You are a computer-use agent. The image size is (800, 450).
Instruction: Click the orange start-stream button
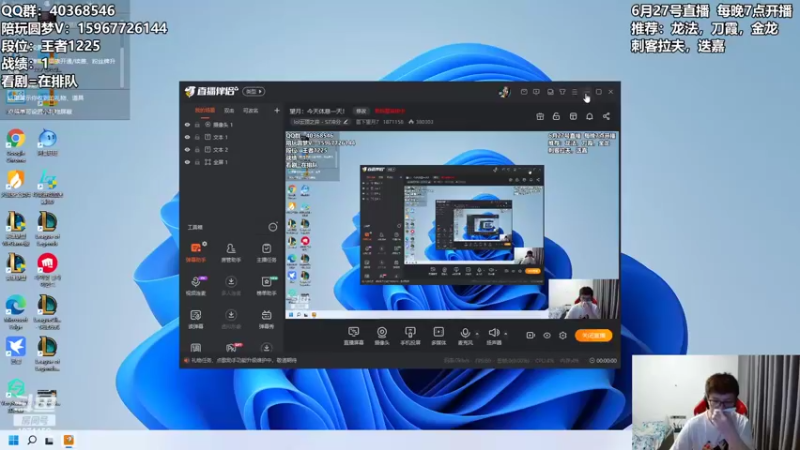point(593,335)
